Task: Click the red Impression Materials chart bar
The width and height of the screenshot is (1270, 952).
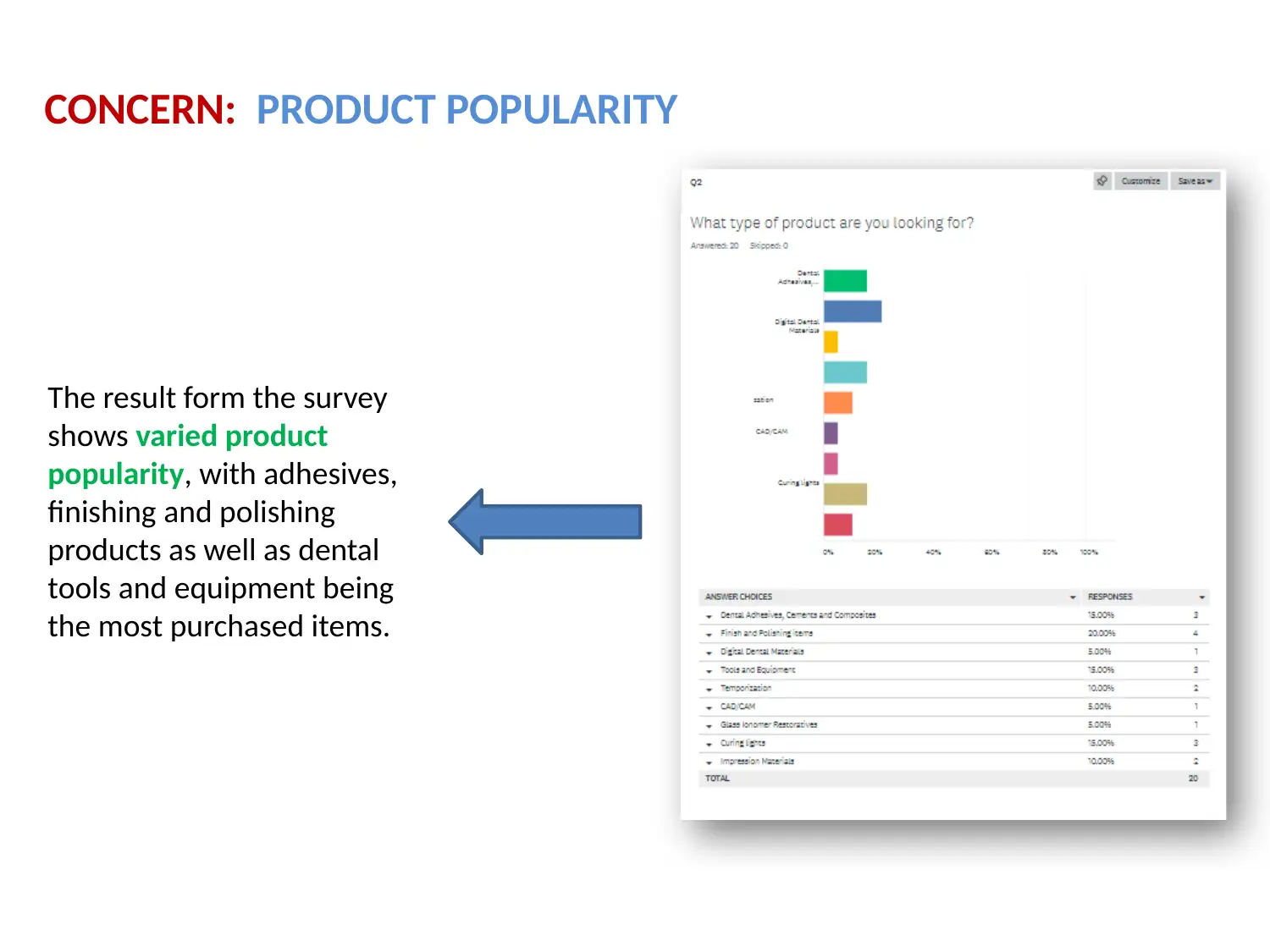Action: tap(838, 525)
